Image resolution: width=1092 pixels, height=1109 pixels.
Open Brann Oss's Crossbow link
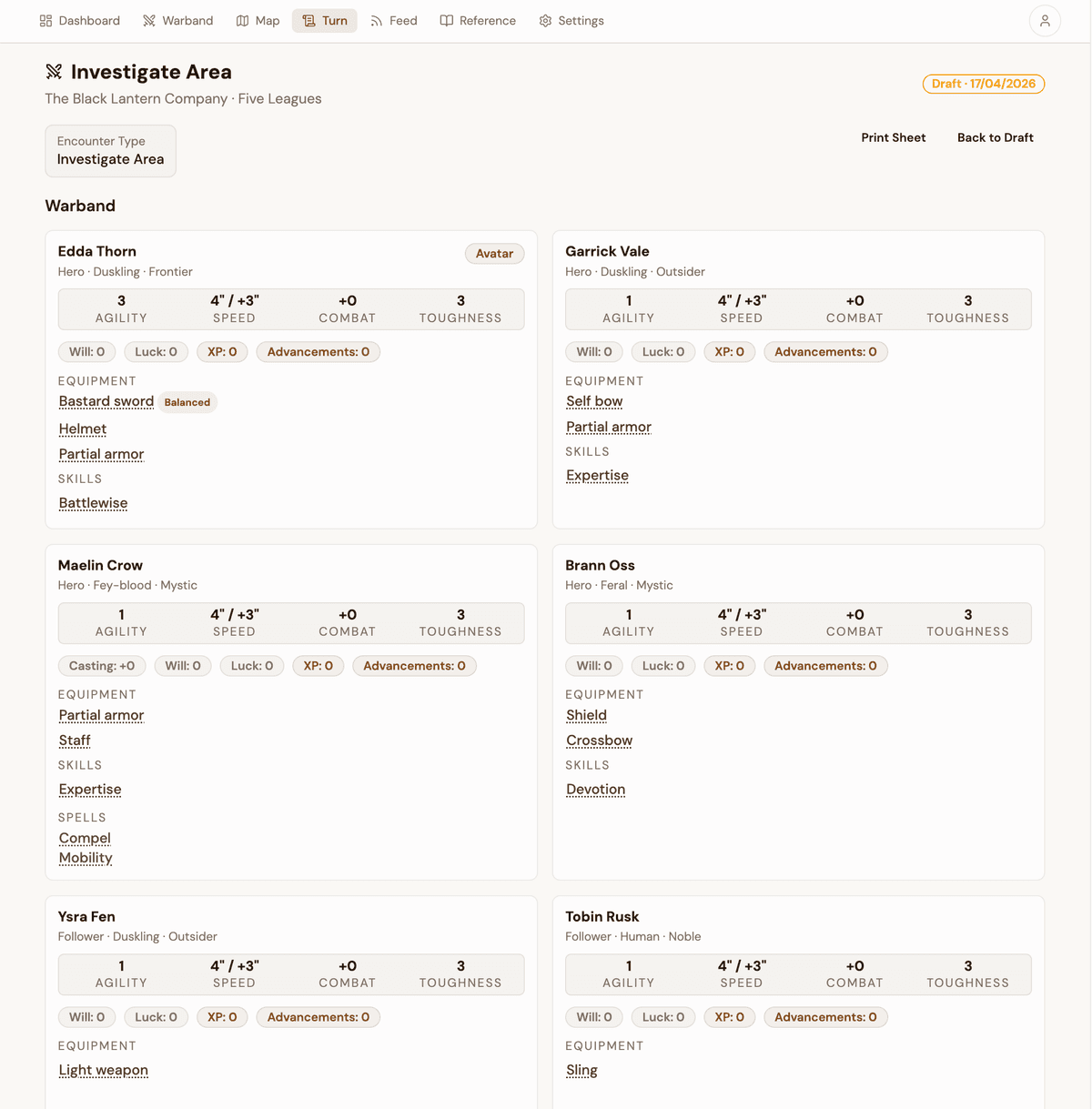tap(599, 741)
